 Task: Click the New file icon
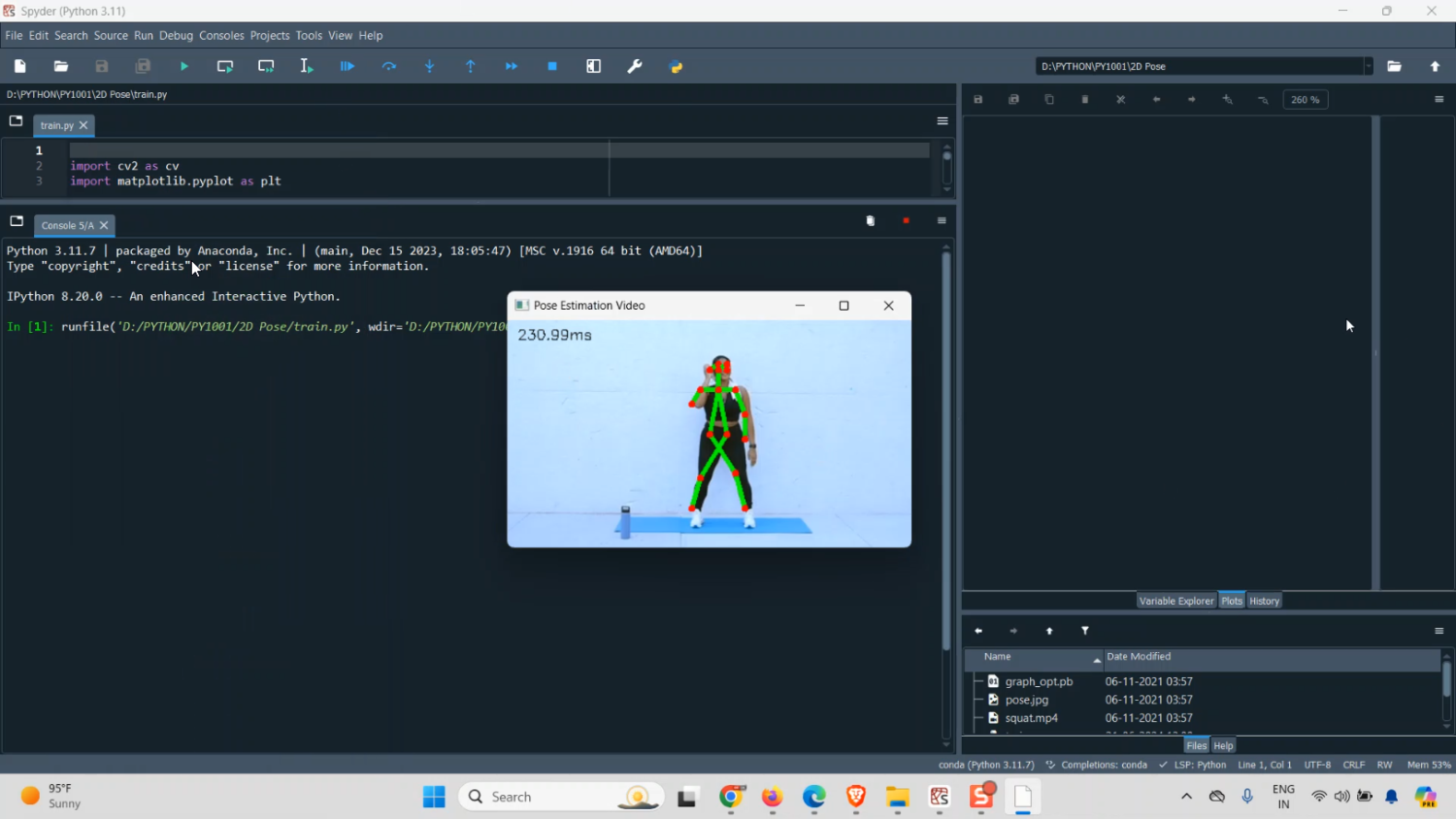click(x=20, y=66)
